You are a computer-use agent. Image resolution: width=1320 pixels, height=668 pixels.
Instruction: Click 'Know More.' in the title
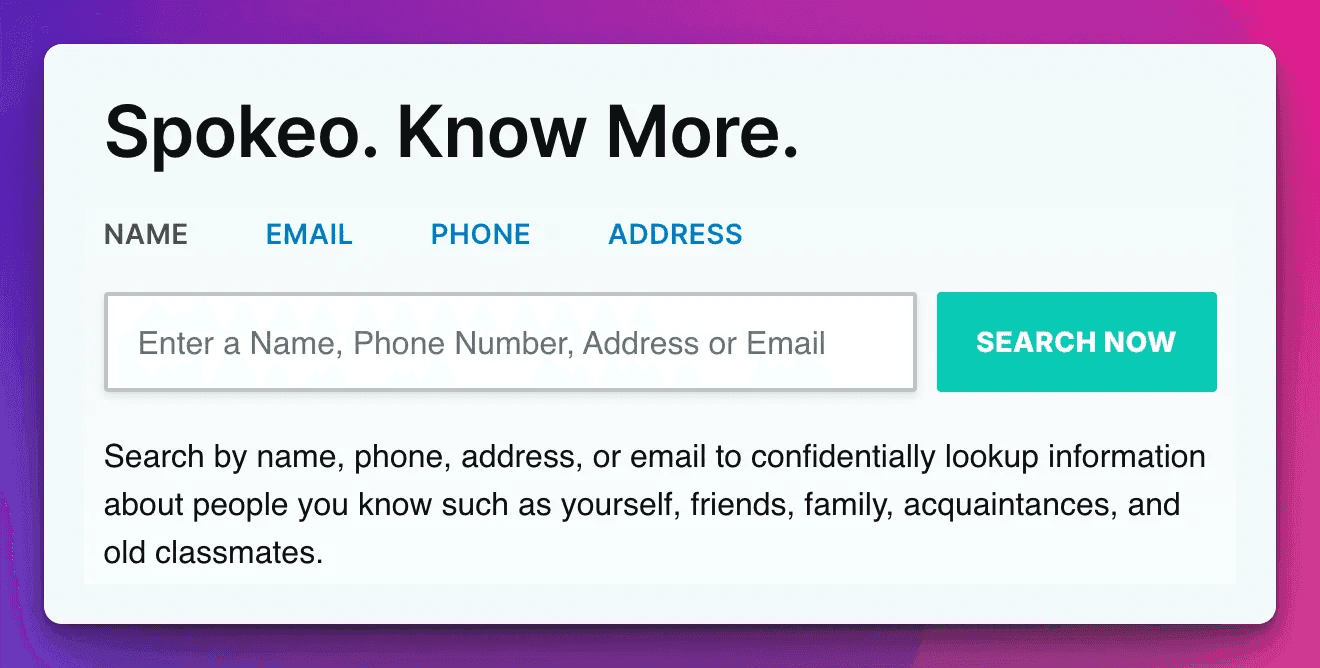598,132
